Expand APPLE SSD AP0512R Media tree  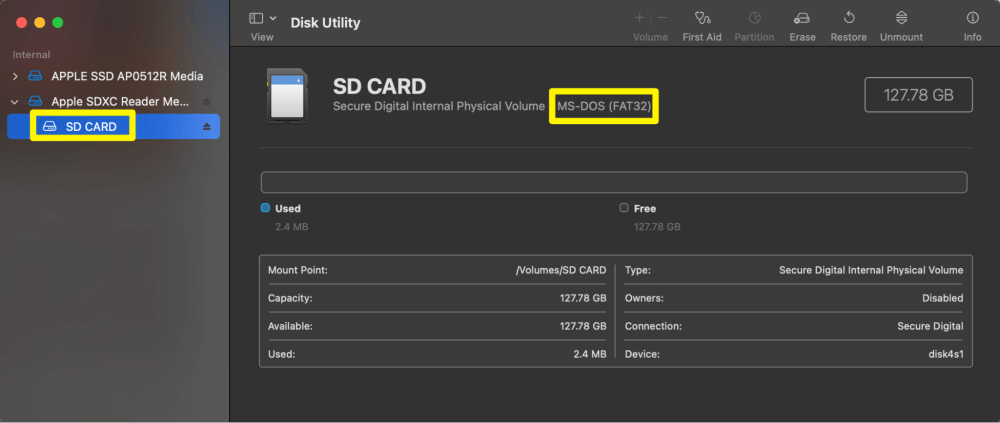15,77
